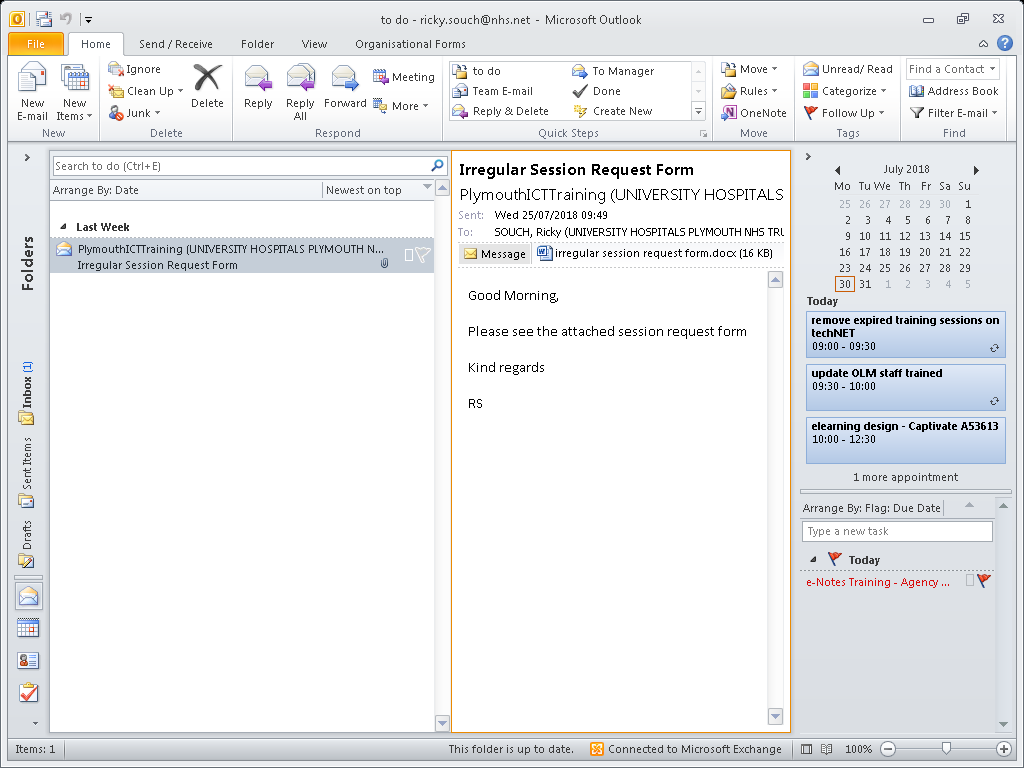Reply with a Meeting request
Viewport: 1024px width, 768px height.
point(404,77)
